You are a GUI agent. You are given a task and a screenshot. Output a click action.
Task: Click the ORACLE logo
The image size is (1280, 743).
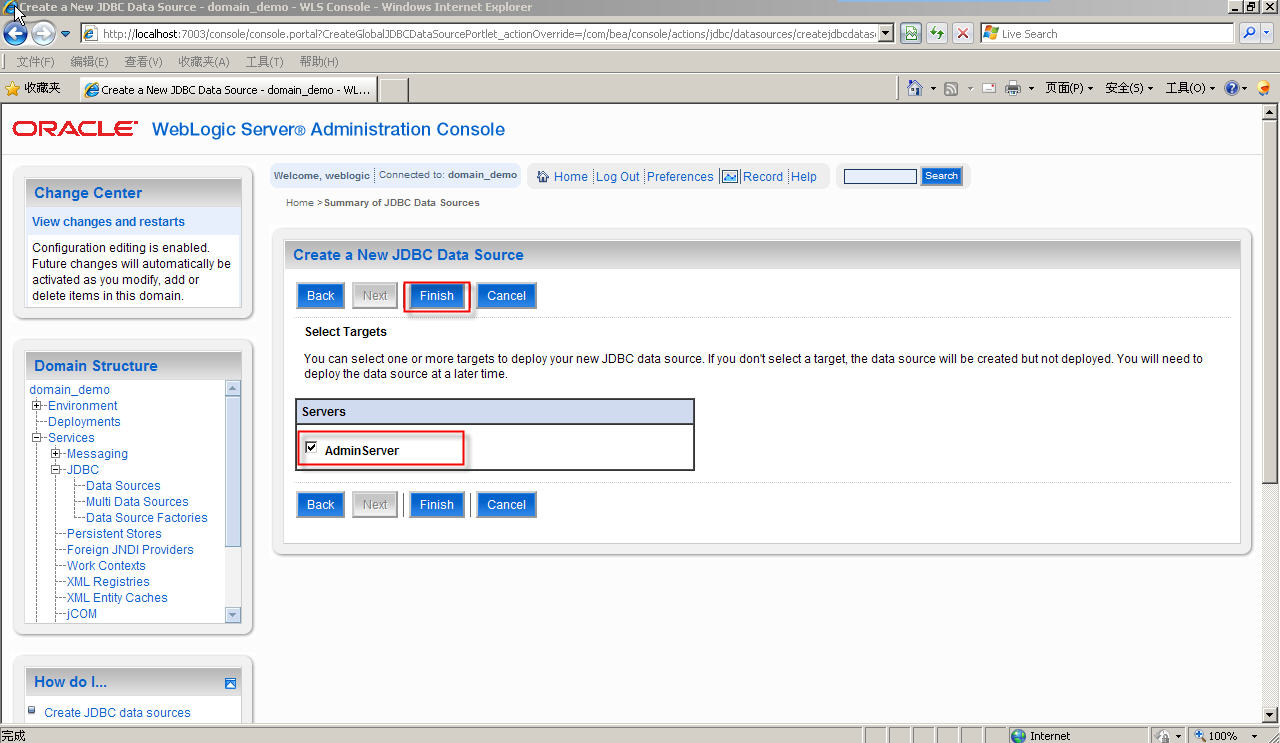click(75, 129)
